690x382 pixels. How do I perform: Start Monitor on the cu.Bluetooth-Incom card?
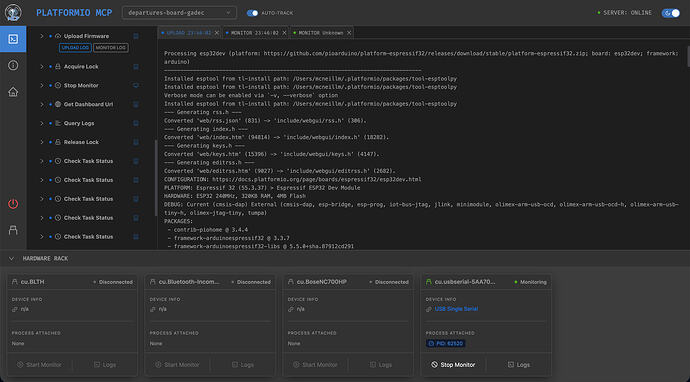(x=177, y=365)
